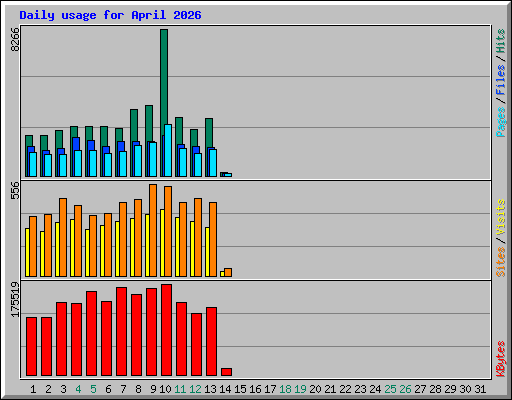Click the red "KBytes" legend label
This screenshot has height=400, width=512.
501,359
